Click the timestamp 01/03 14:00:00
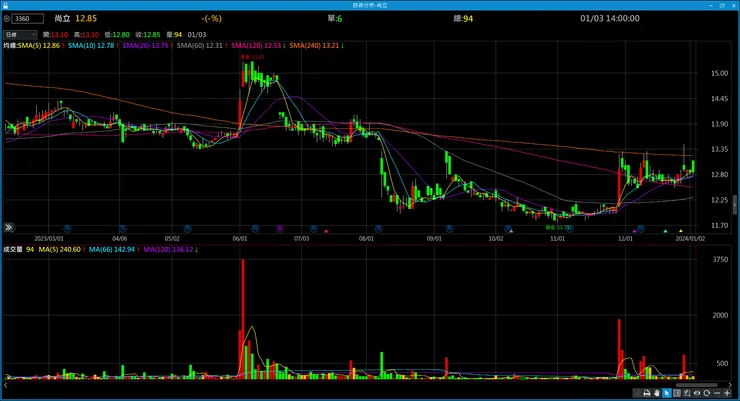Screen dimensions: 740x401 610,18
